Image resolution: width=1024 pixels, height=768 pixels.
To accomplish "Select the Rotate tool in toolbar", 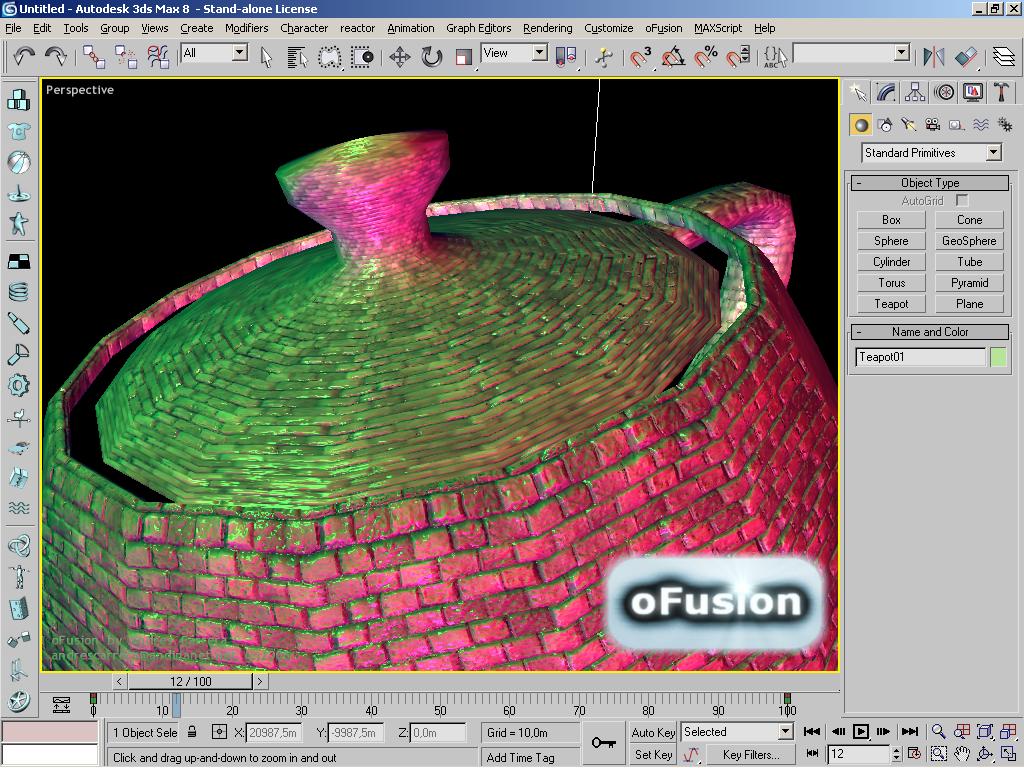I will pos(432,57).
